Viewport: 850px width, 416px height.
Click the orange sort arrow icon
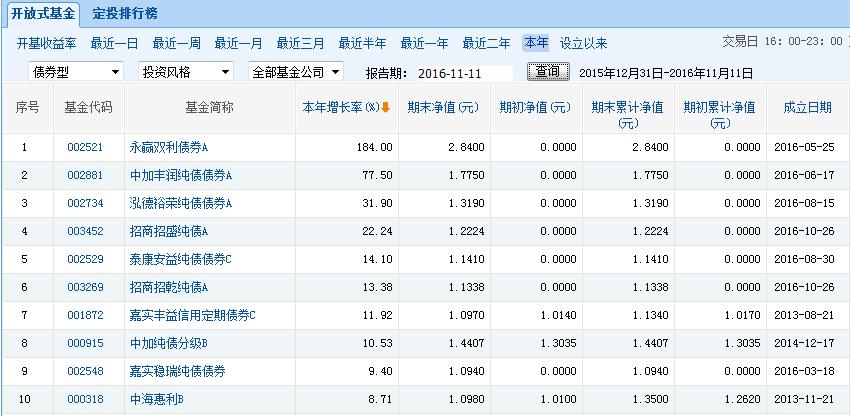pos(385,108)
